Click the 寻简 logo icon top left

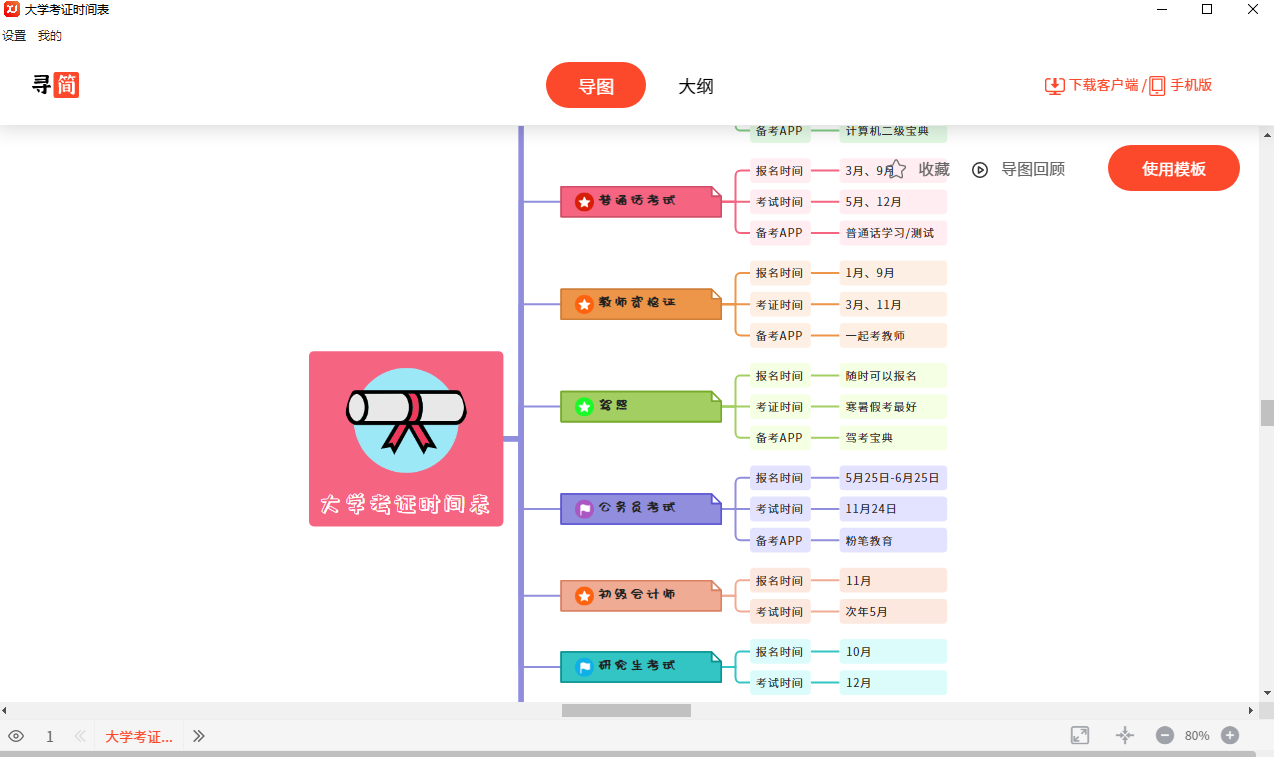55,85
